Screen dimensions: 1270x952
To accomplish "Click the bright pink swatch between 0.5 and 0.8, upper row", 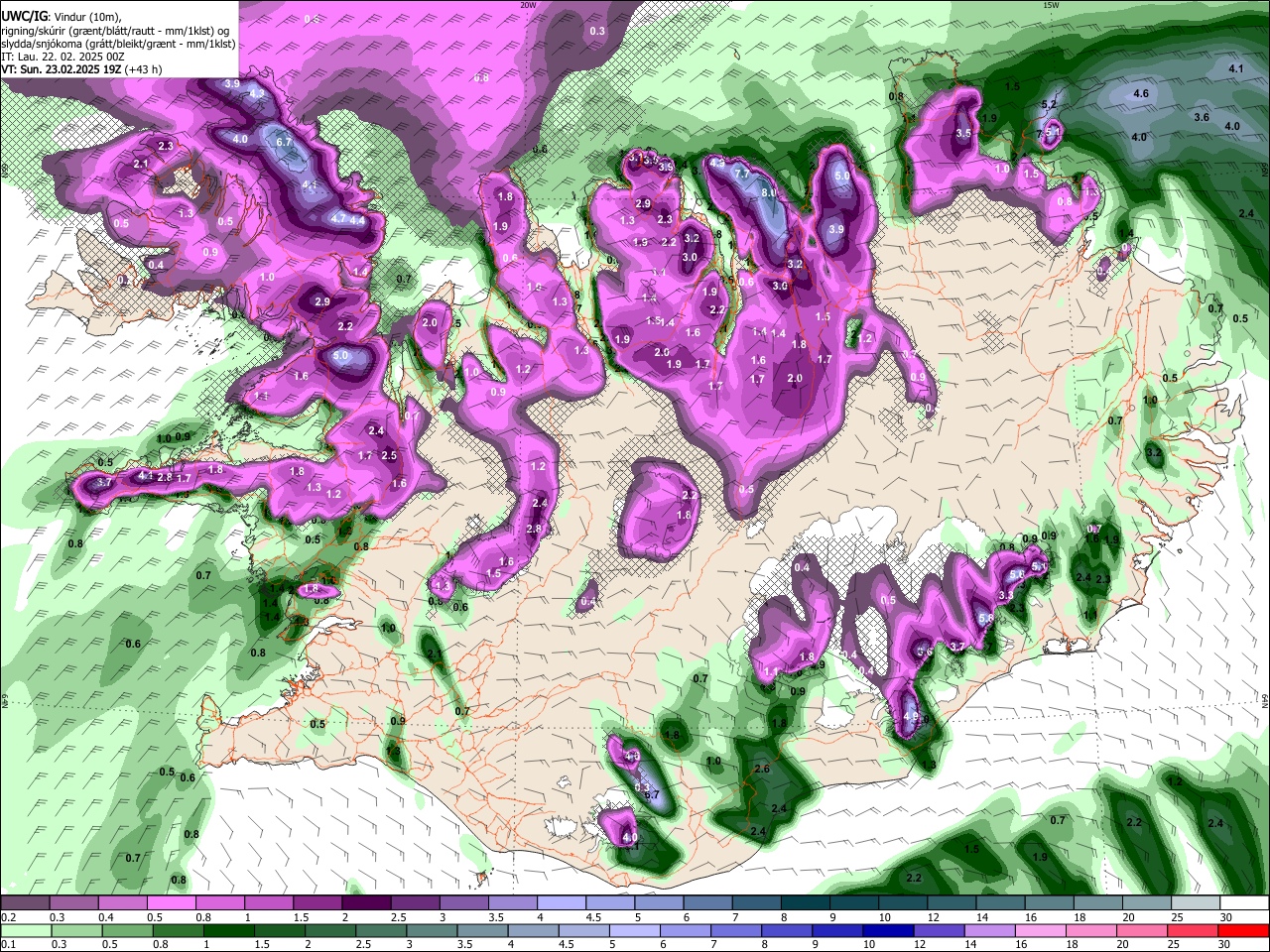I will pos(171,903).
